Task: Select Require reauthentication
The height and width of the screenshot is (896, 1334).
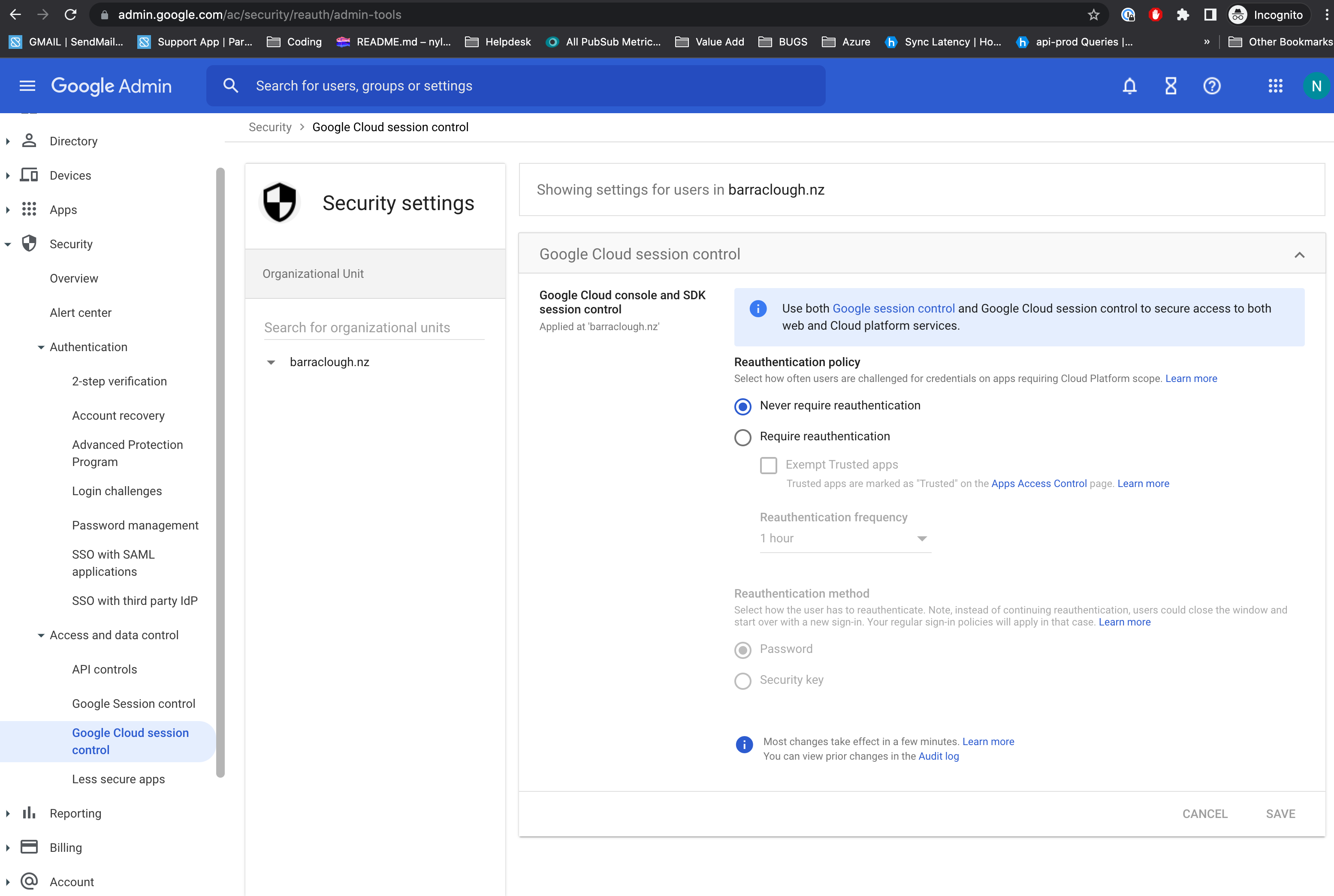Action: click(742, 437)
